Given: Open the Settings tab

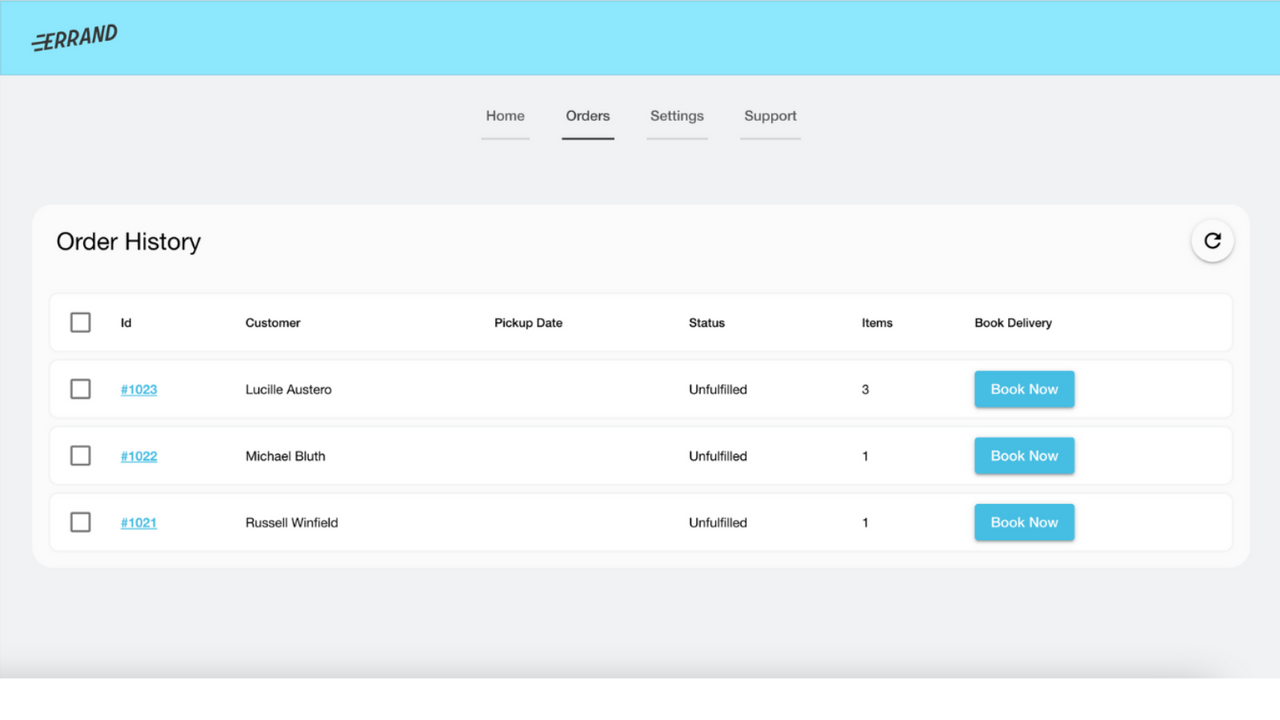Looking at the screenshot, I should pos(677,116).
